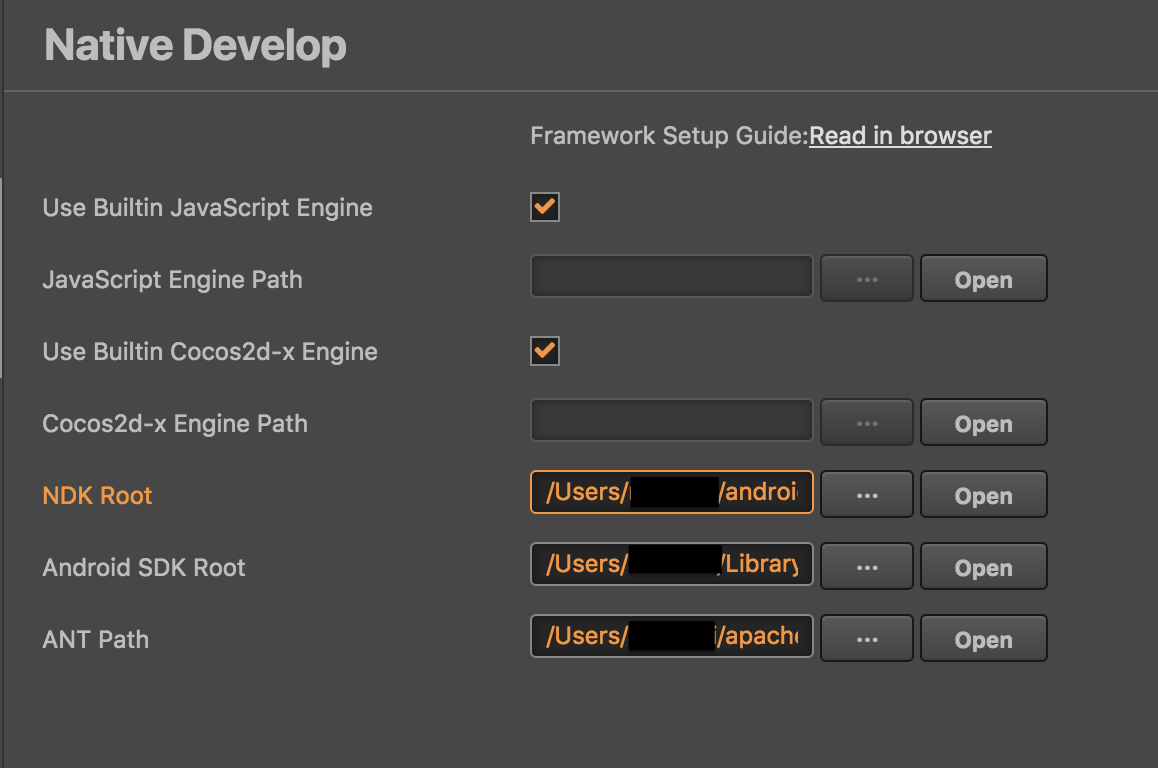Select the Android SDK Root path field

pyautogui.click(x=671, y=565)
